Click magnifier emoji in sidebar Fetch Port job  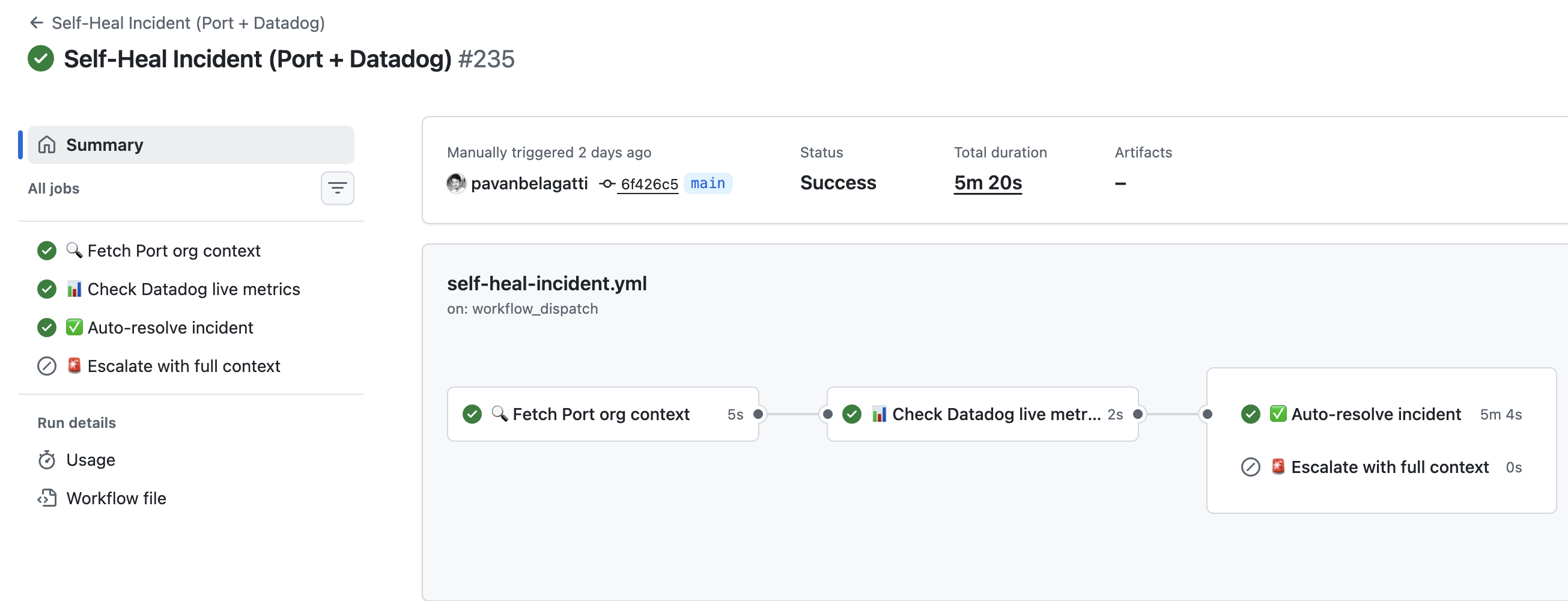pos(74,249)
